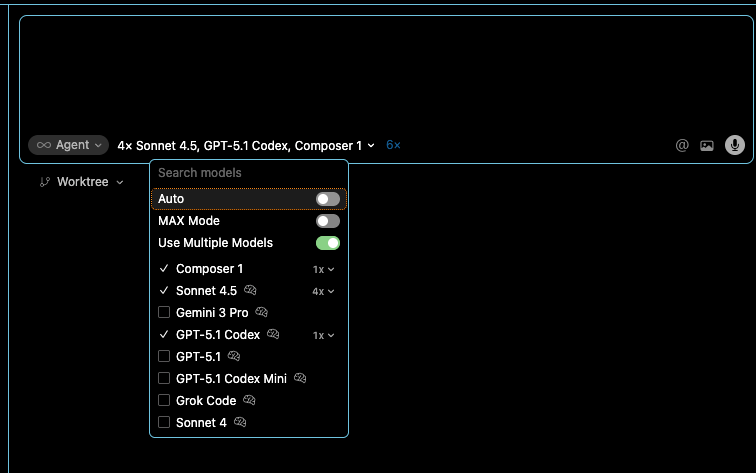Deselect the GPT-5.1 Codex model entry
This screenshot has width=756, height=473.
tap(217, 335)
